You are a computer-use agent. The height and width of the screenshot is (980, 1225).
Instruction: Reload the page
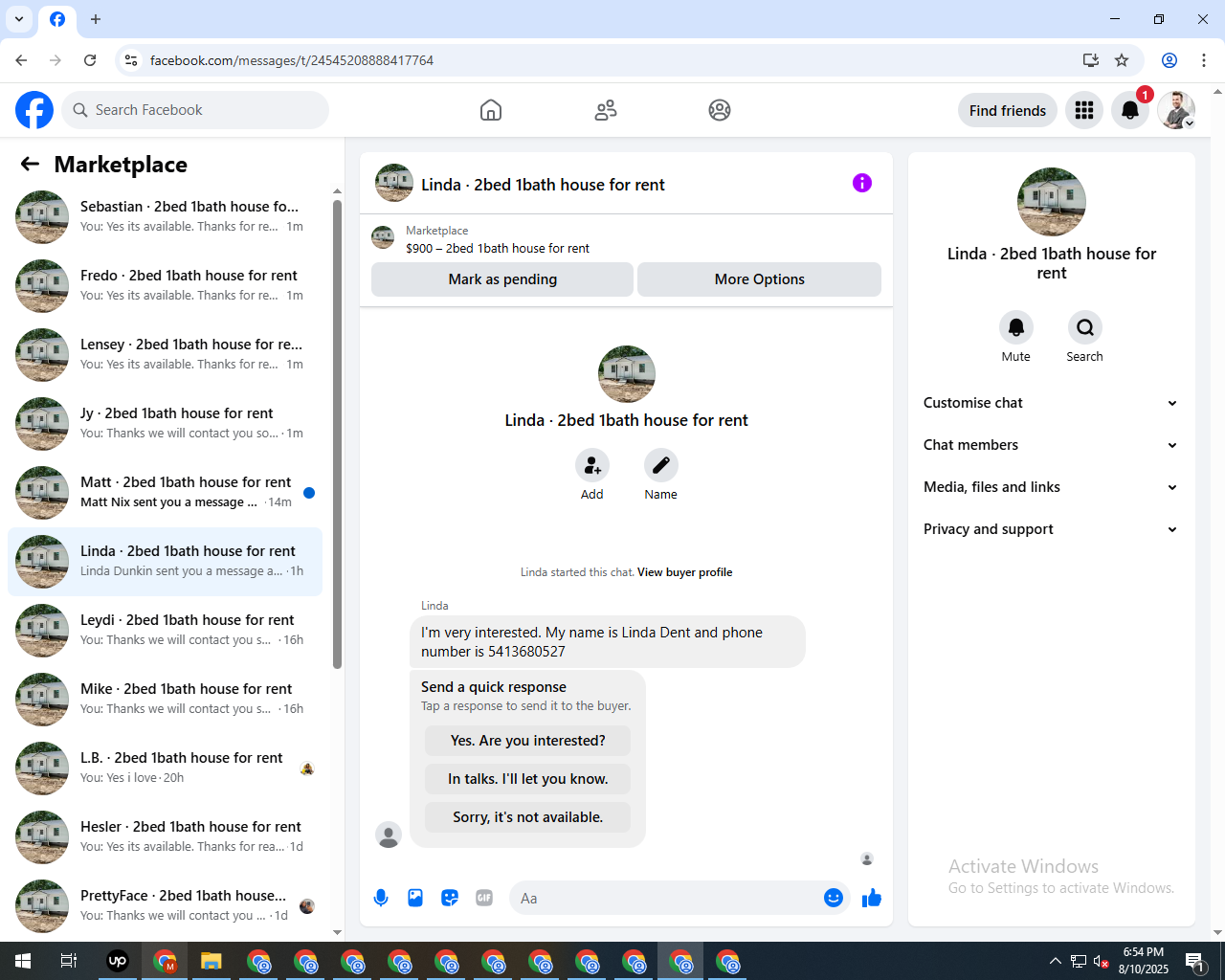(x=90, y=60)
